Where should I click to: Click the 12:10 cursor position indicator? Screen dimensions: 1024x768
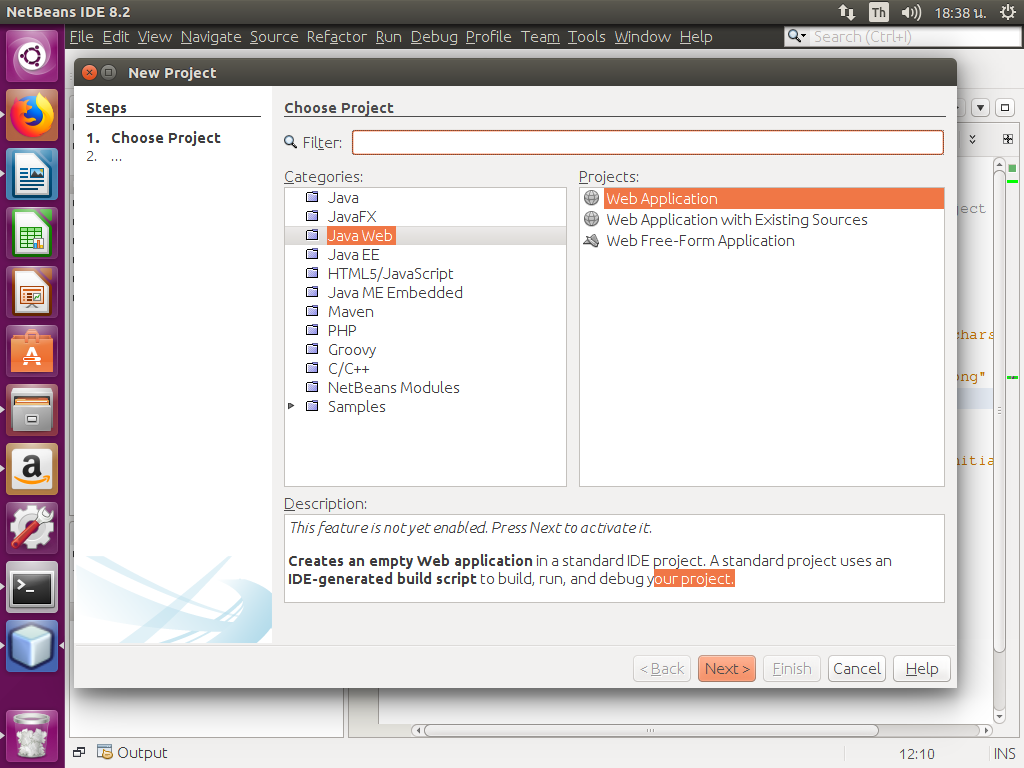click(x=916, y=754)
